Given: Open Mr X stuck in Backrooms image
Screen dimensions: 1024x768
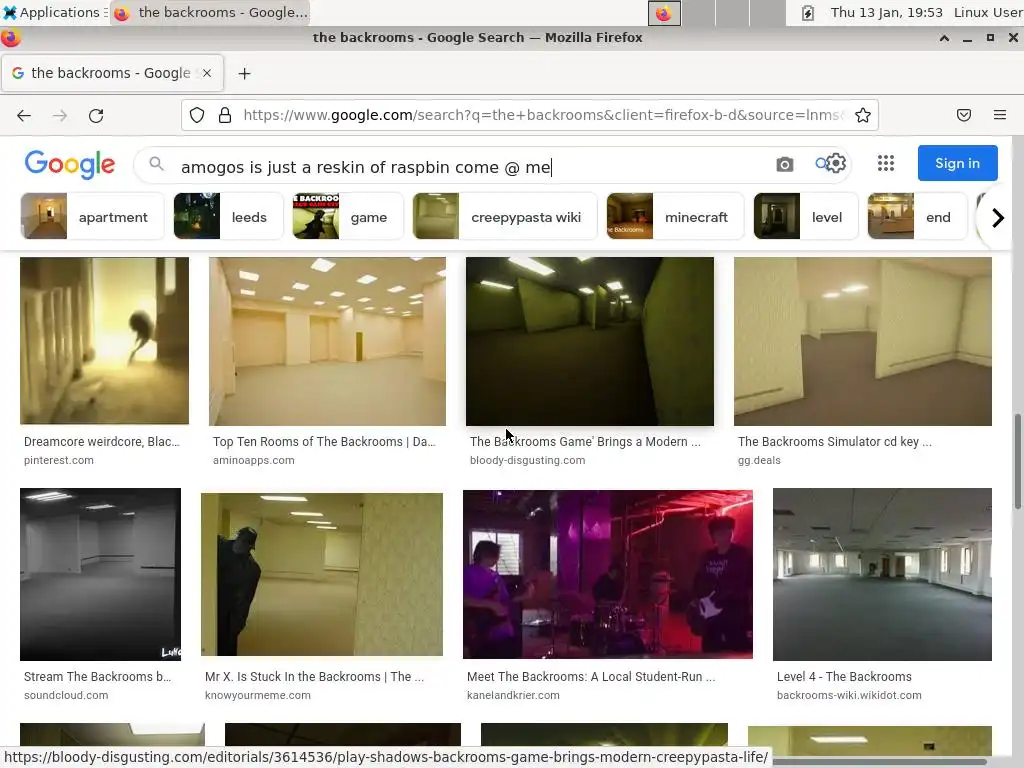Looking at the screenshot, I should point(322,574).
